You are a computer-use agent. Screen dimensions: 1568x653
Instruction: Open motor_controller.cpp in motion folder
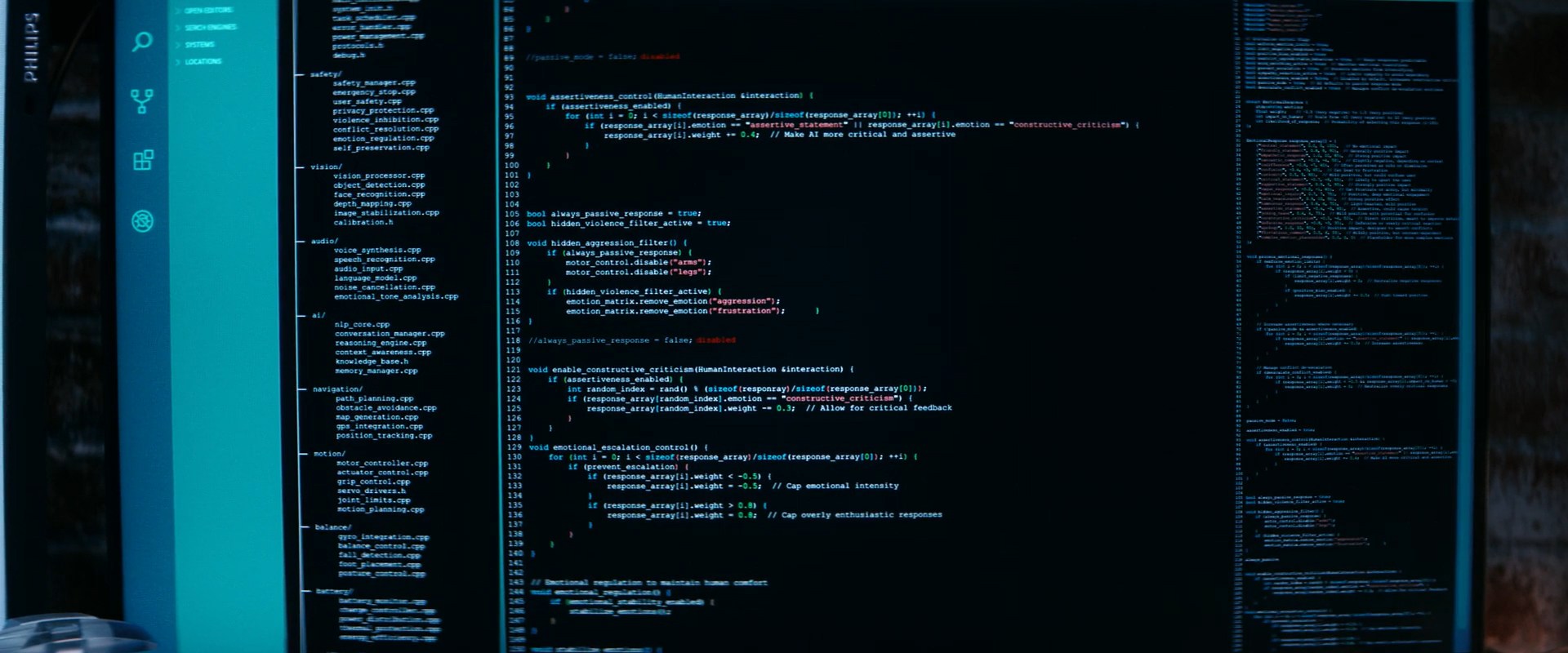pyautogui.click(x=382, y=464)
